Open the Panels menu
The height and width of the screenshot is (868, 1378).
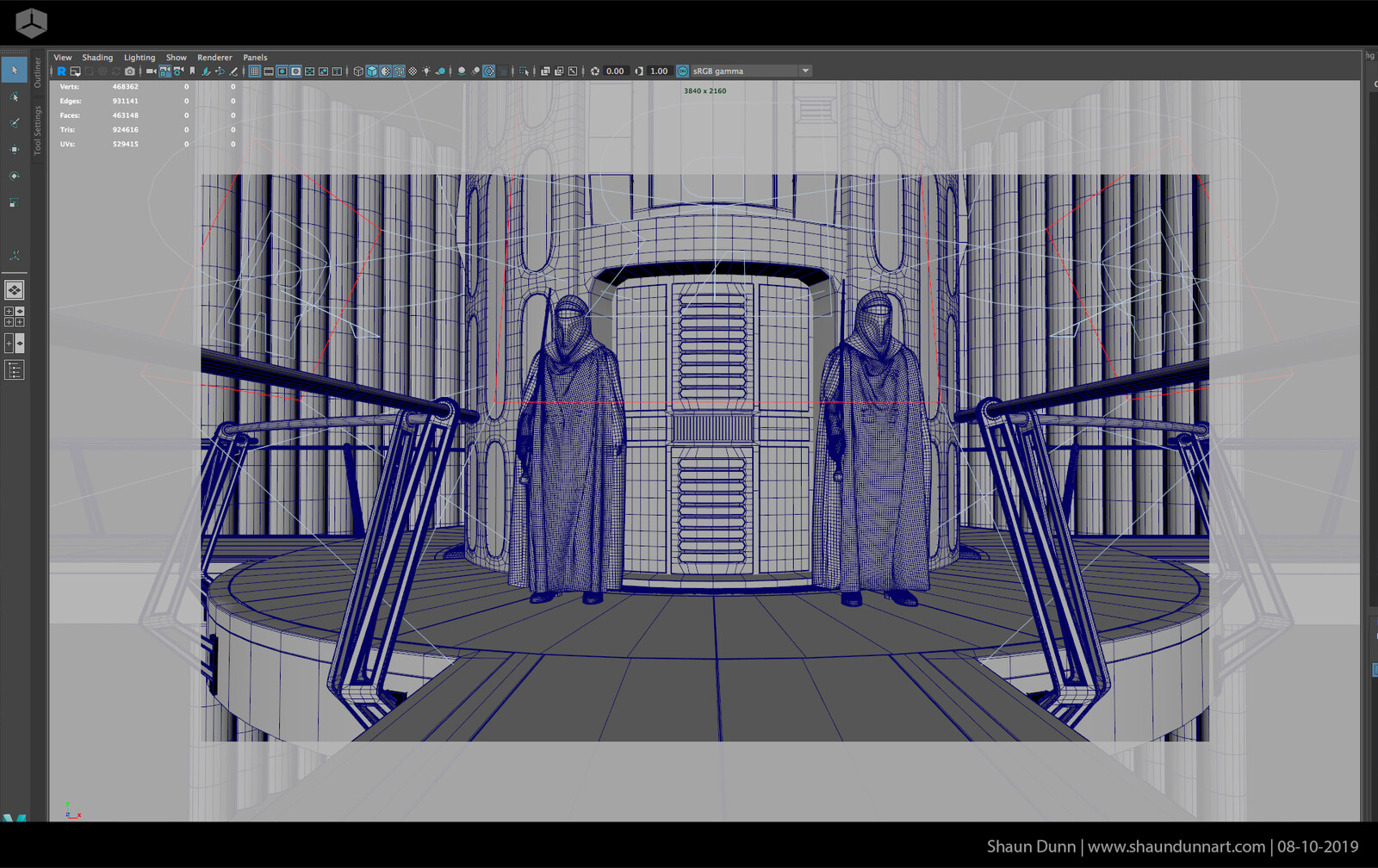click(x=255, y=58)
